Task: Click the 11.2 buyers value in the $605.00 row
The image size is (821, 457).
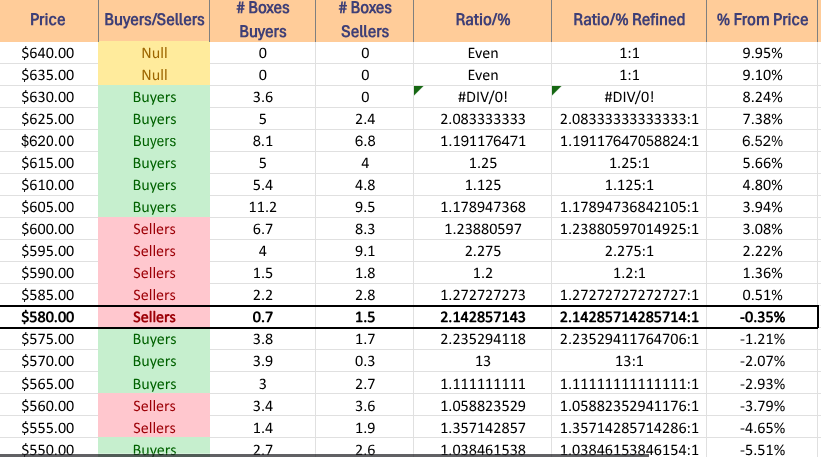Action: (263, 207)
